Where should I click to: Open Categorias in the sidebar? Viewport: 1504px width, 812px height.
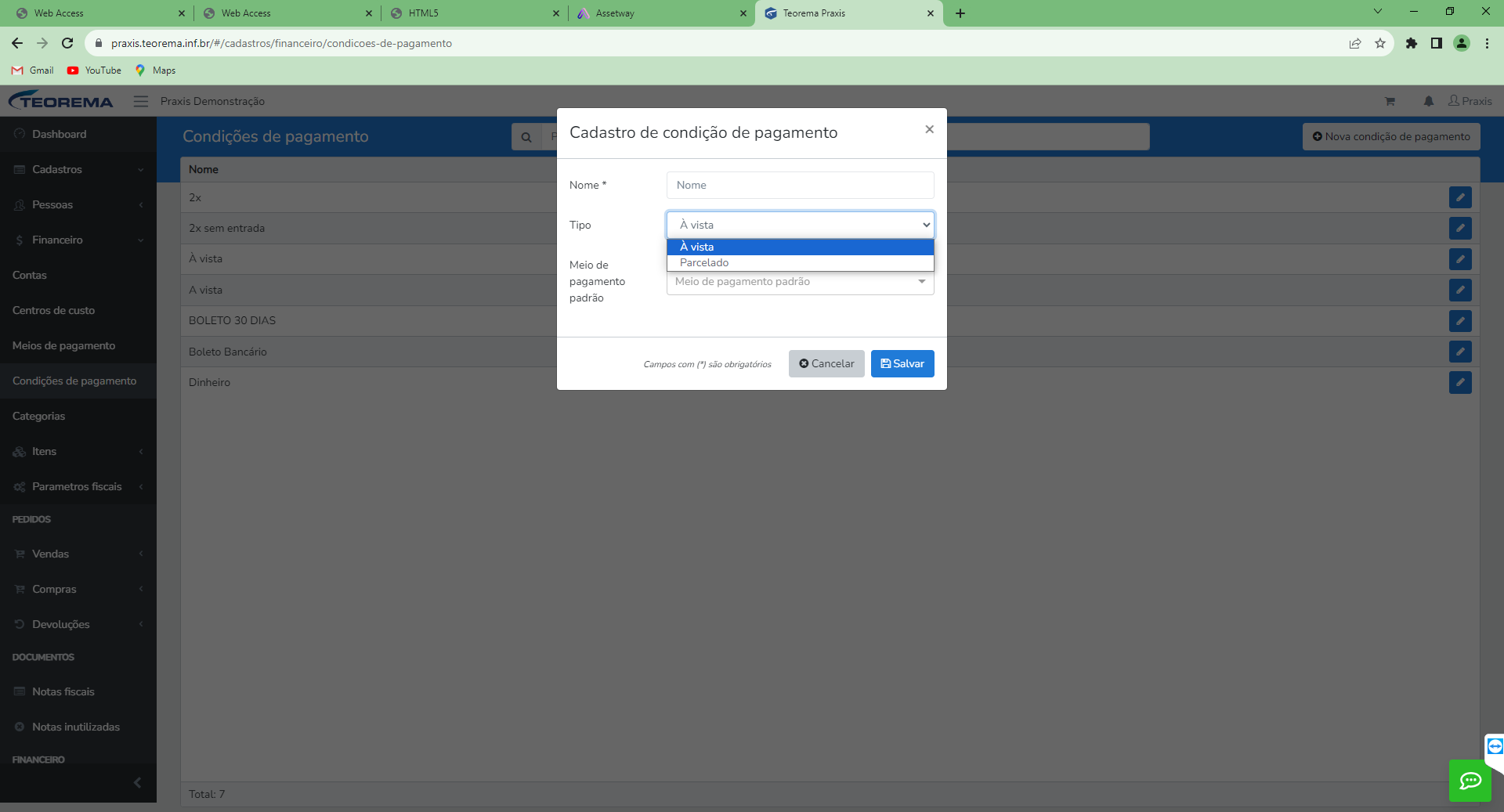tap(78, 416)
